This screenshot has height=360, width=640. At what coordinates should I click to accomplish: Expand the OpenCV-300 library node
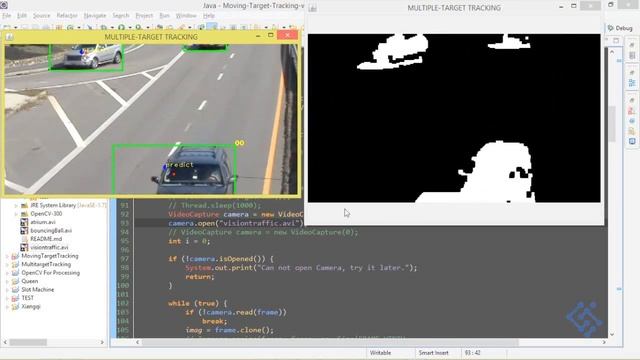(x=16, y=214)
